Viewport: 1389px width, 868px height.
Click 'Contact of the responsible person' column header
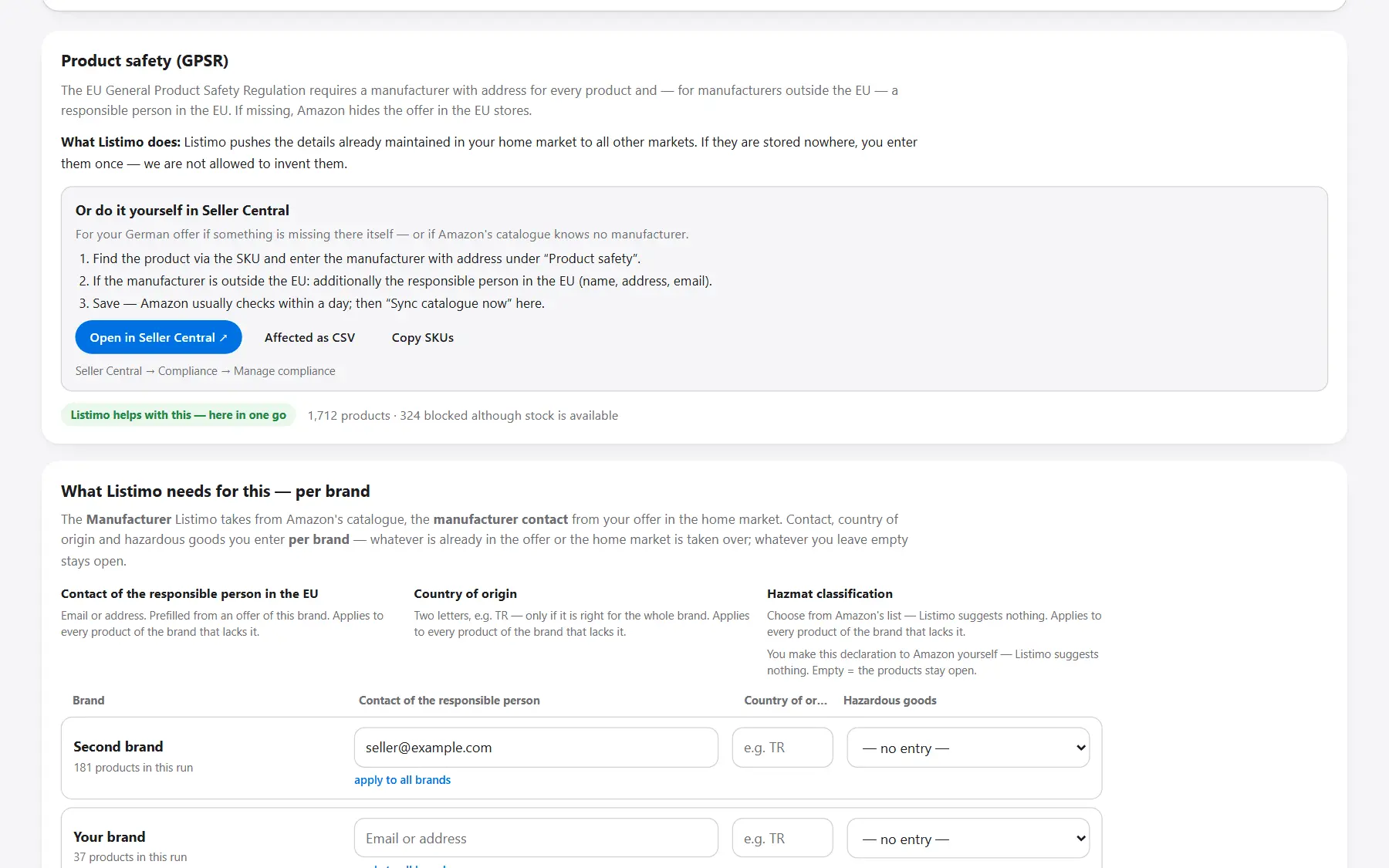coord(449,701)
